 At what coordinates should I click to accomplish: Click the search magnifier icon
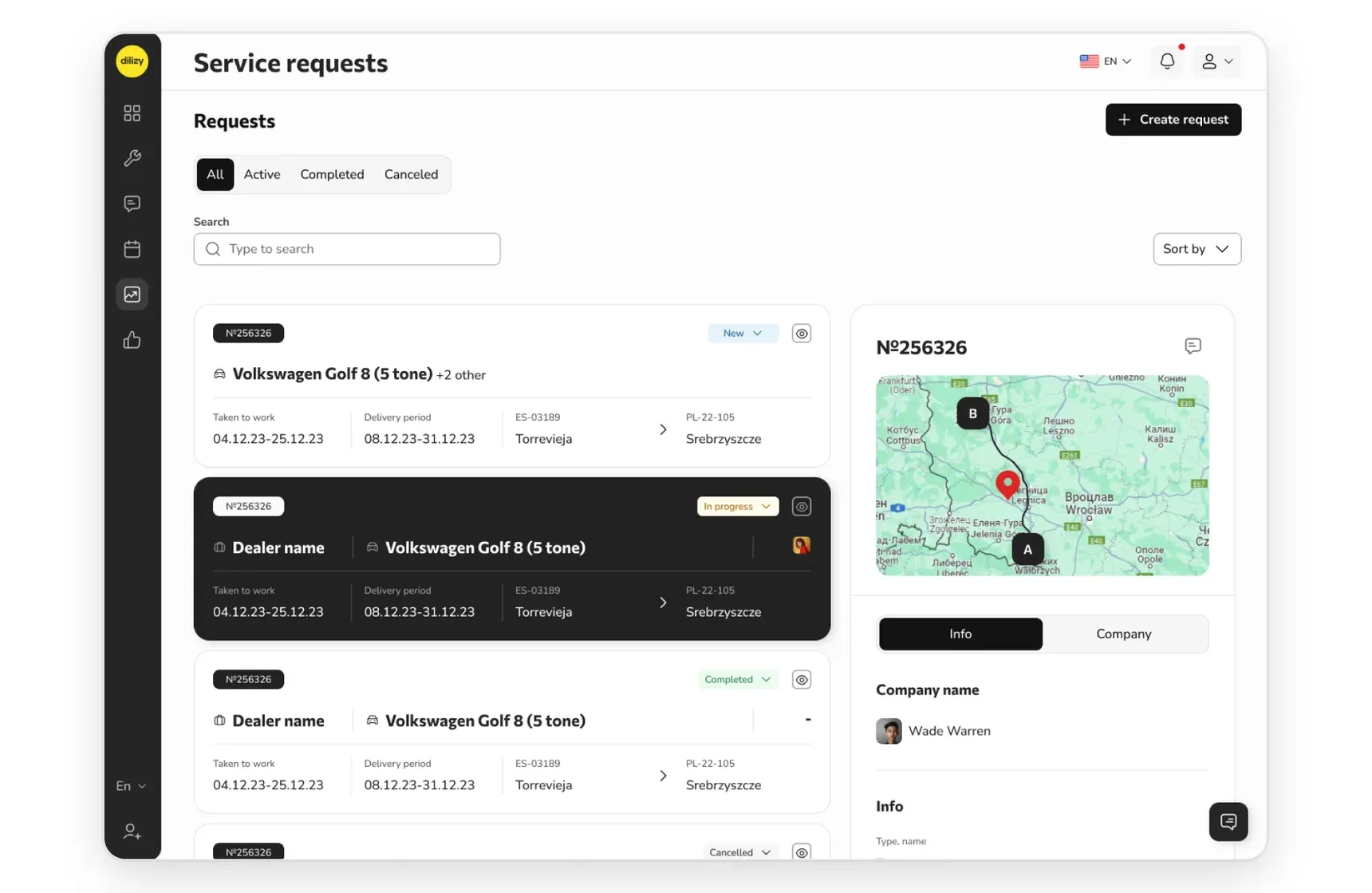(x=213, y=249)
